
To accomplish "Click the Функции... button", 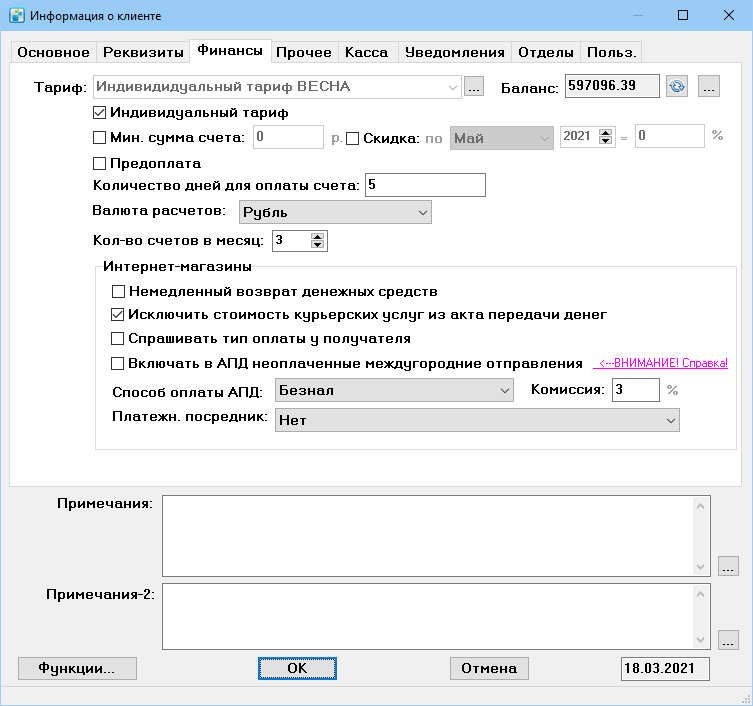I will (x=77, y=669).
